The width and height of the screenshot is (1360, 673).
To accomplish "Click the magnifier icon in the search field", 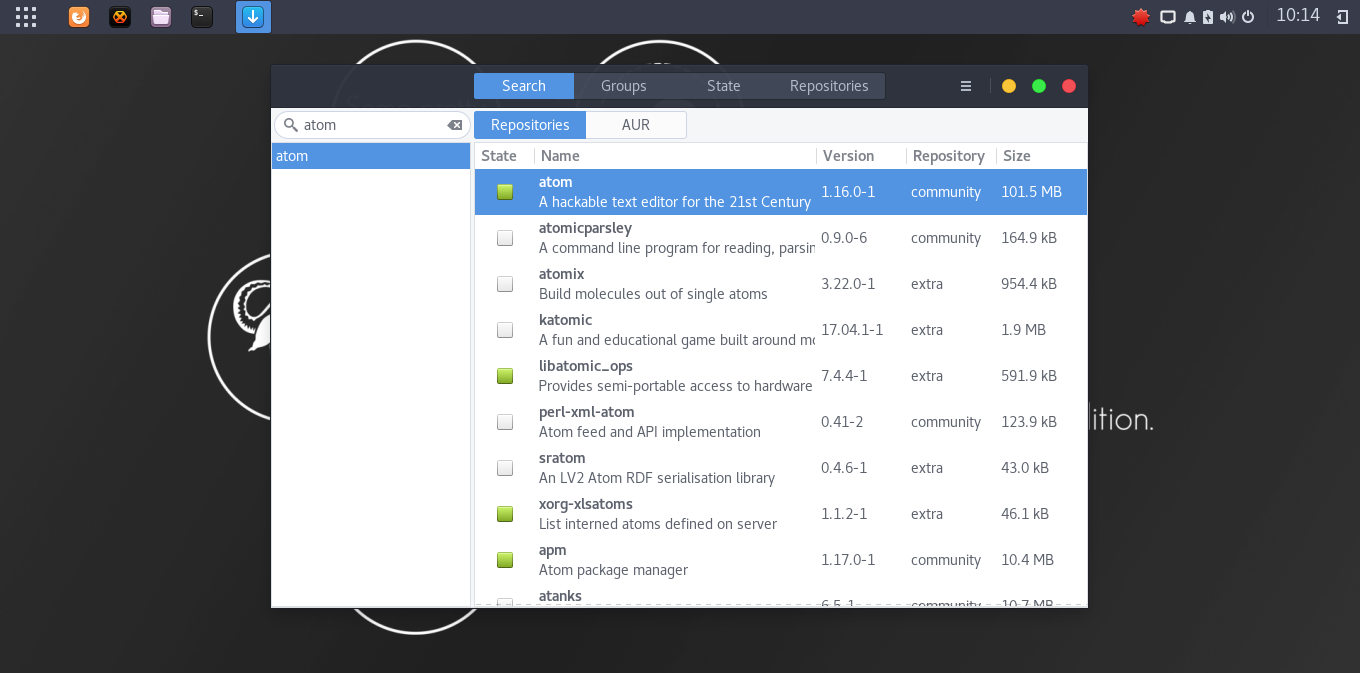I will click(x=291, y=125).
